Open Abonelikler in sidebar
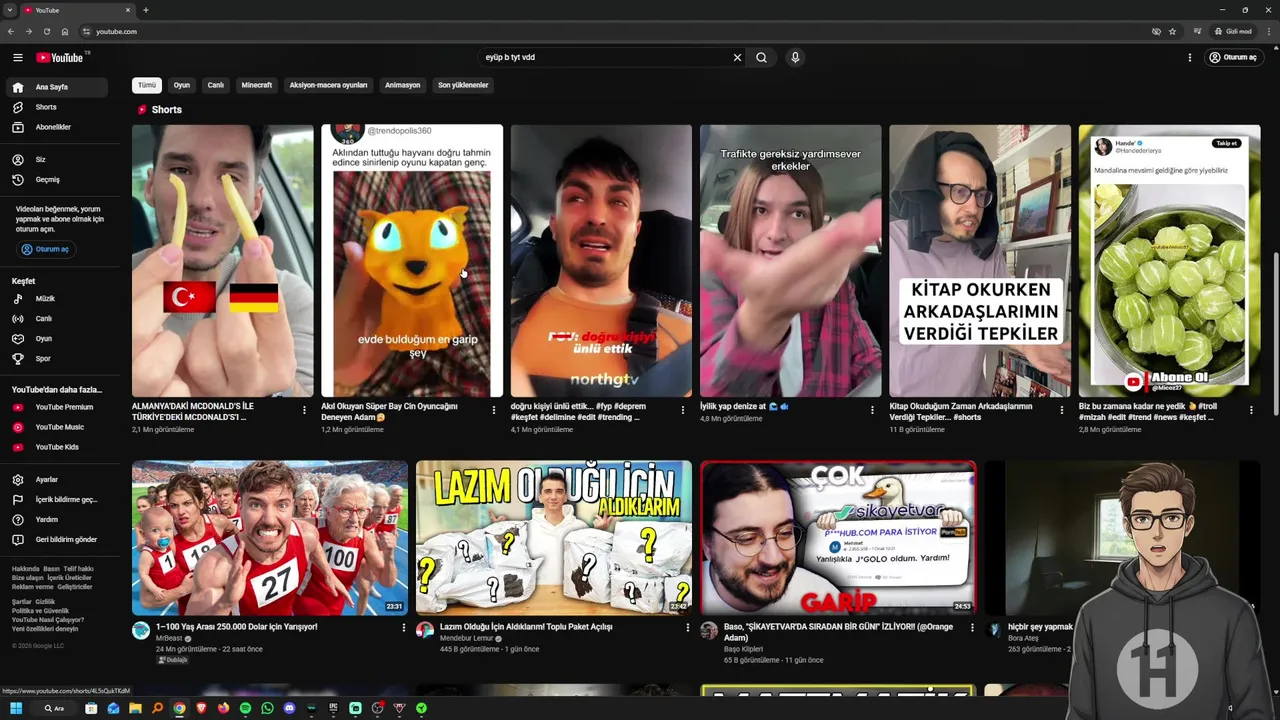The image size is (1280, 720). (x=56, y=127)
